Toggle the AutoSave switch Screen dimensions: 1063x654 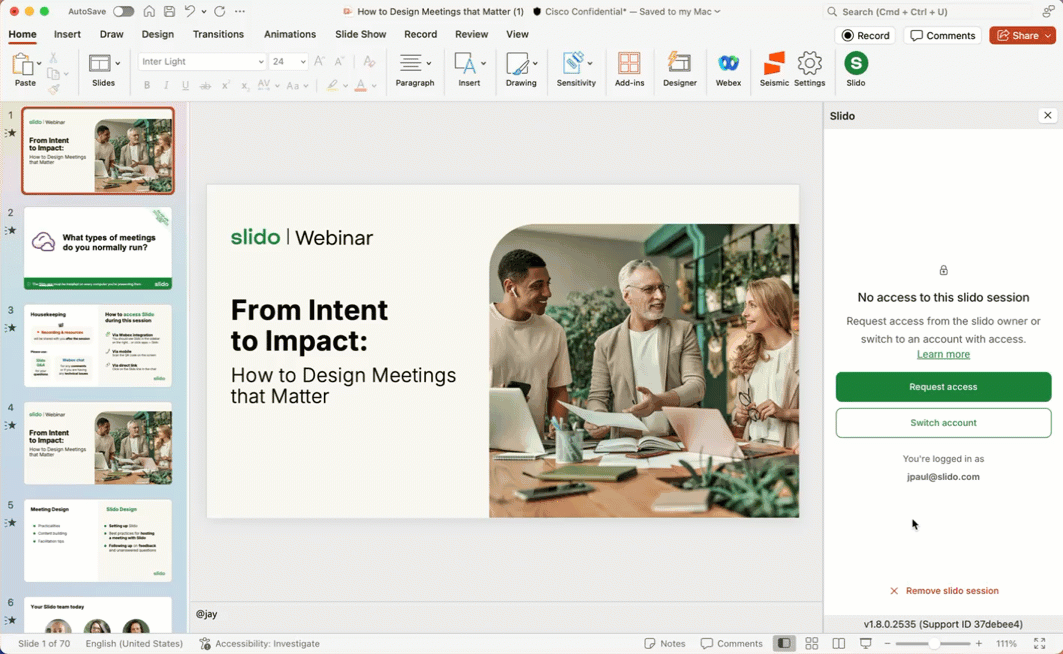[123, 12]
